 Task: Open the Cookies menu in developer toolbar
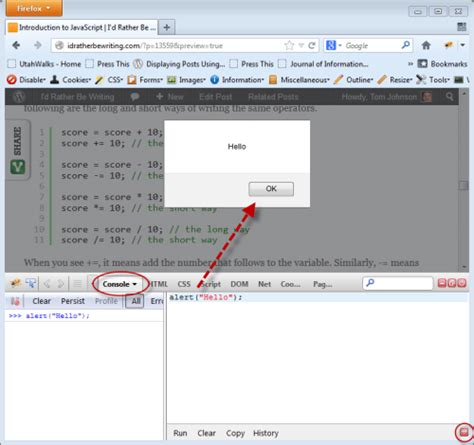coord(70,80)
